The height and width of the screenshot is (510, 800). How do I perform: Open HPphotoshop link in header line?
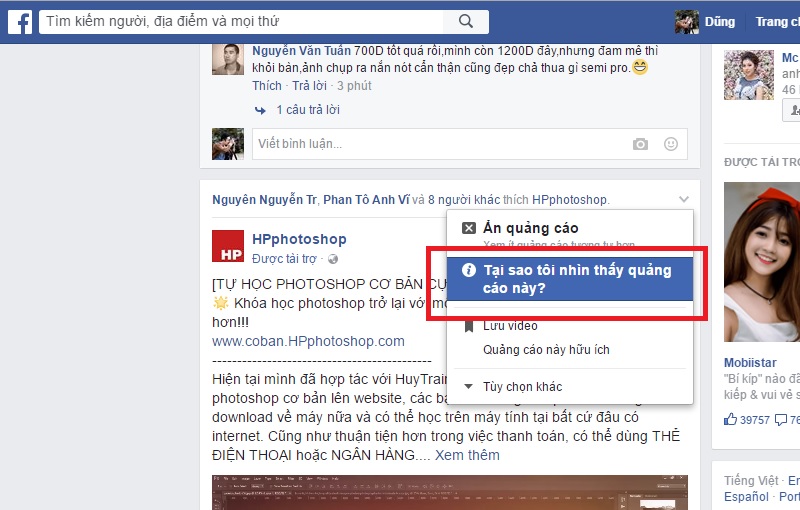pyautogui.click(x=569, y=199)
